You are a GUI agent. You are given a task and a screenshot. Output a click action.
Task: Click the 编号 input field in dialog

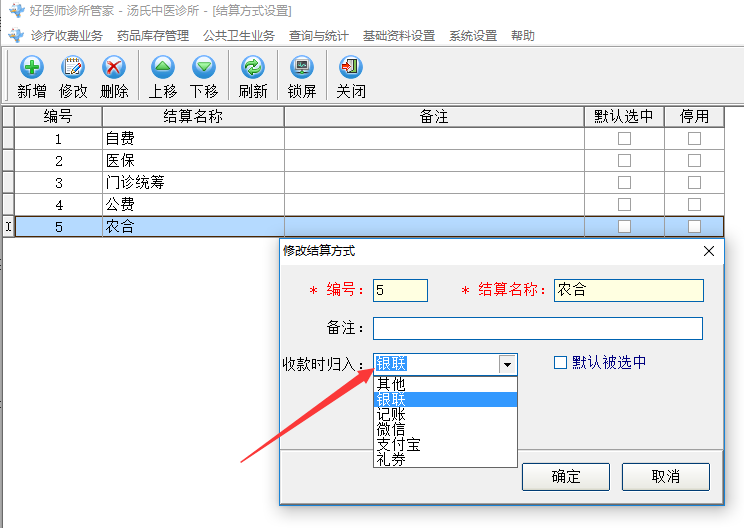pyautogui.click(x=400, y=290)
